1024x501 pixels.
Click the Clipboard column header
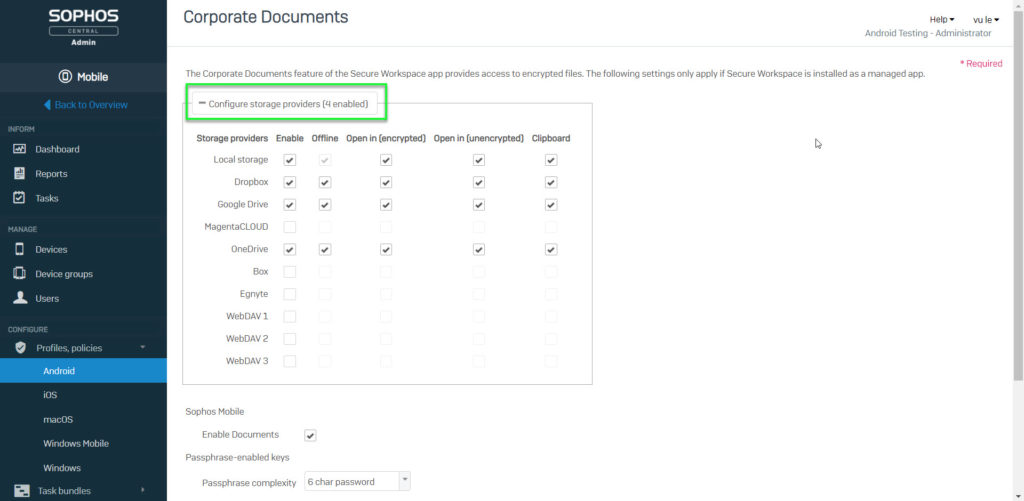click(551, 138)
